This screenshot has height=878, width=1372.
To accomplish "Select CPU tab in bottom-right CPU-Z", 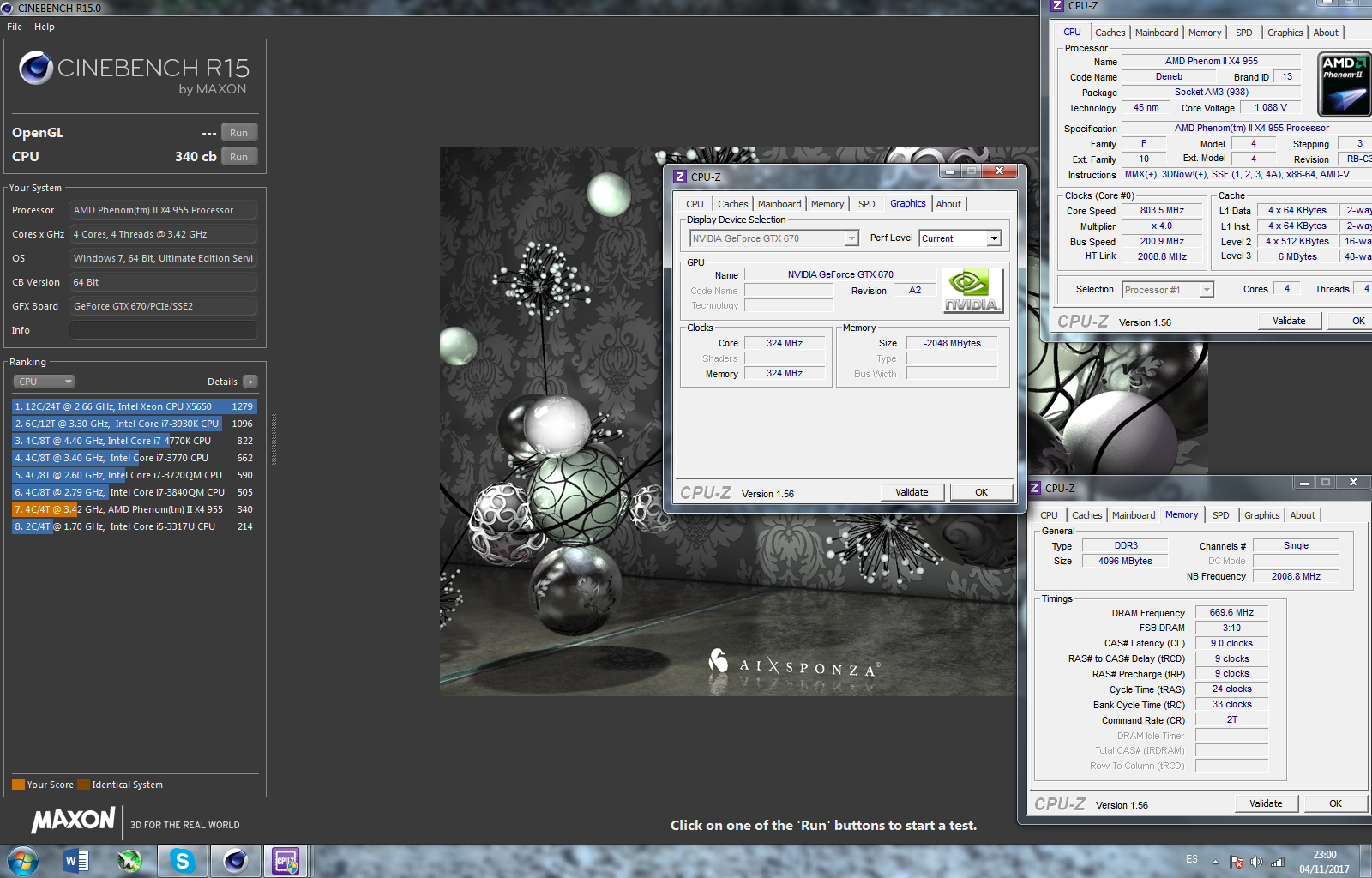I will (1049, 515).
